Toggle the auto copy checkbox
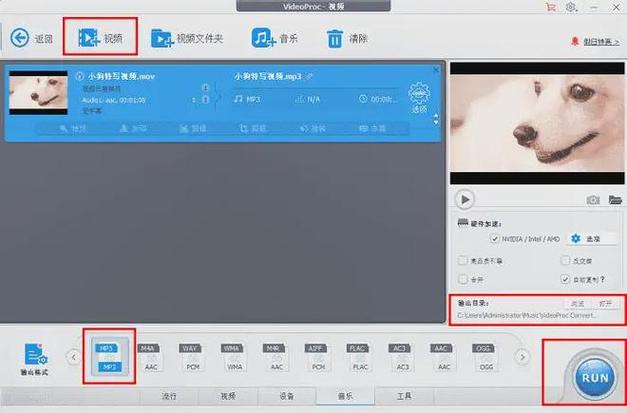 [x=565, y=279]
